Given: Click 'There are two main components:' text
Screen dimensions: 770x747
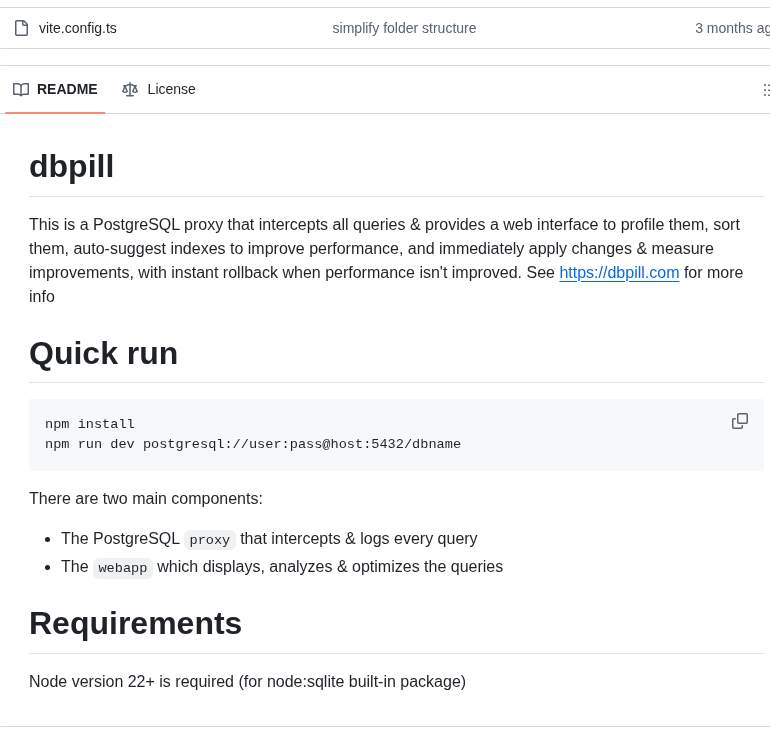Looking at the screenshot, I should (x=146, y=498).
